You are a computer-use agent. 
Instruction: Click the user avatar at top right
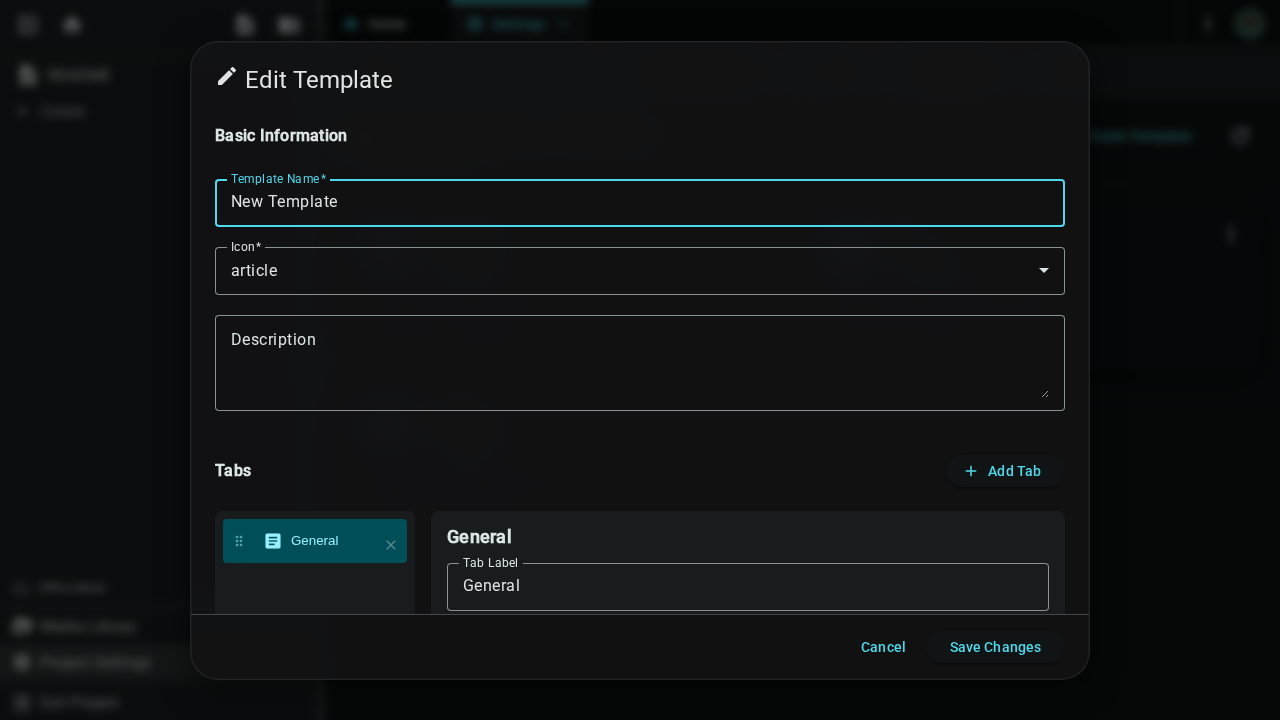(x=1249, y=25)
